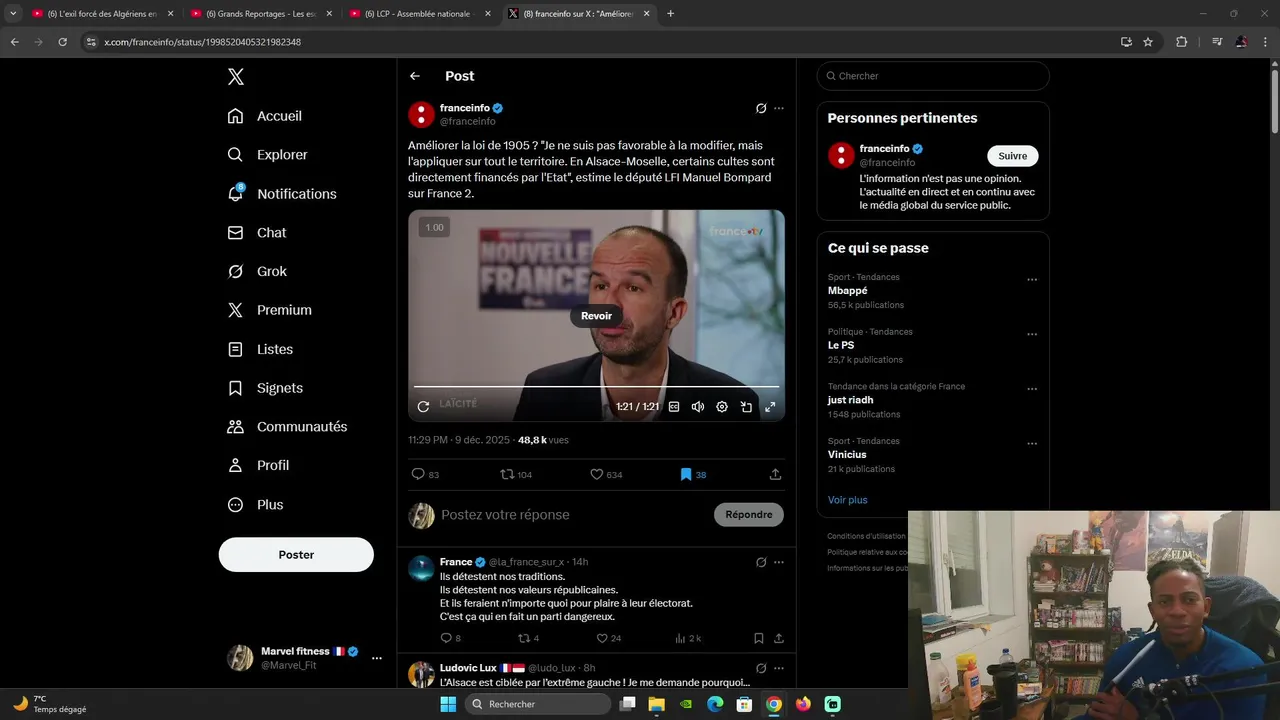Go back with Post arrow

coord(415,76)
